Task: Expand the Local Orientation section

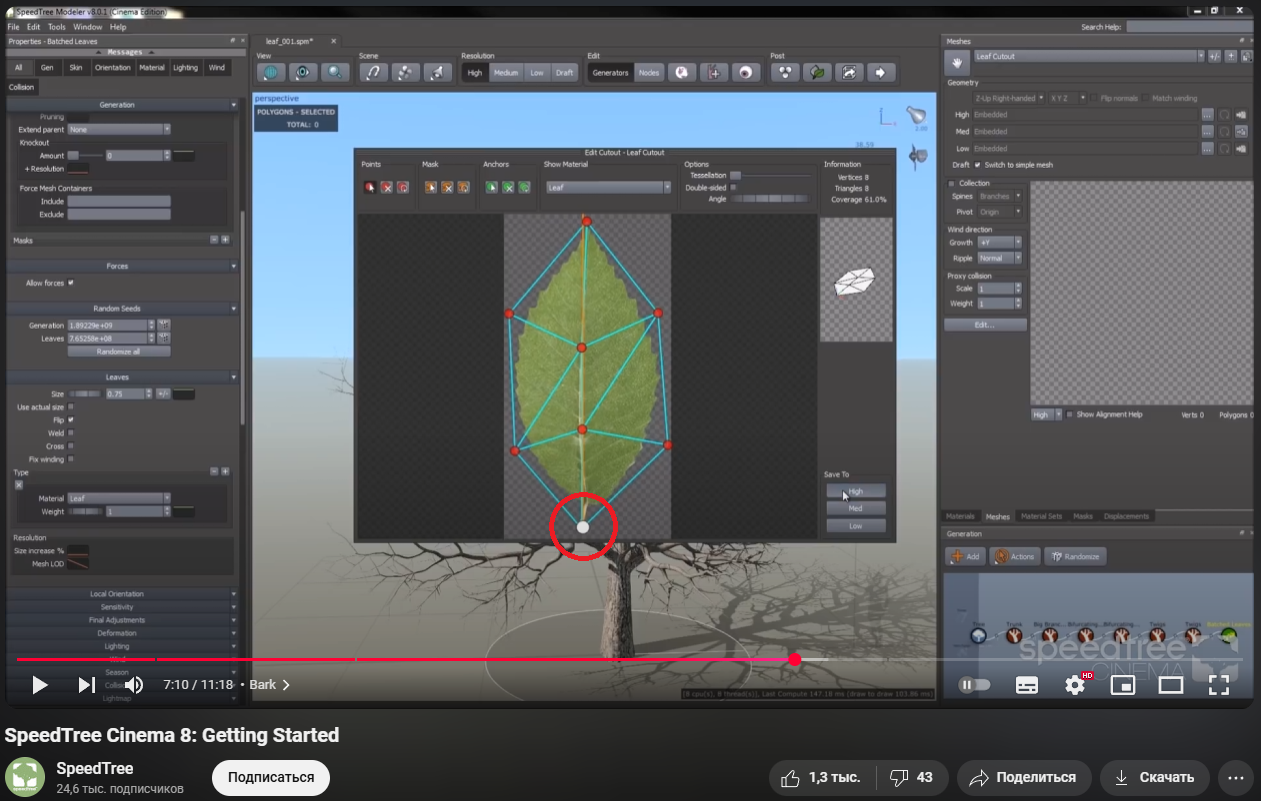Action: pos(123,594)
